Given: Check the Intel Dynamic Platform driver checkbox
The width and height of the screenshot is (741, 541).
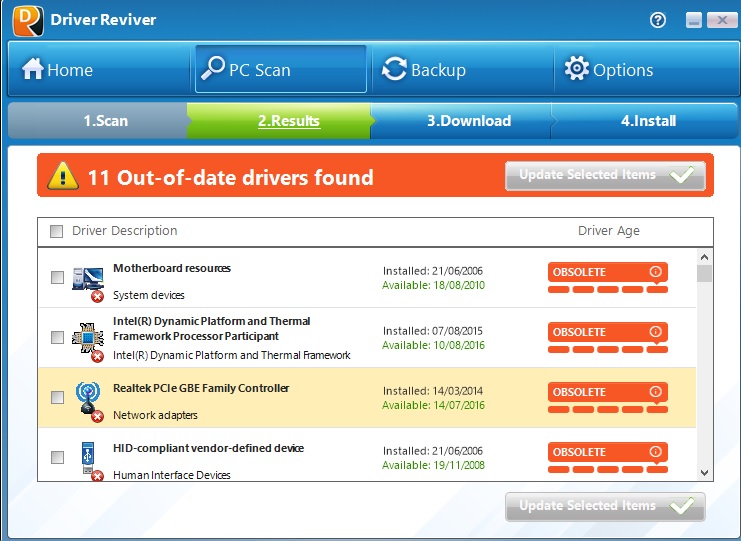Looking at the screenshot, I should (x=57, y=337).
